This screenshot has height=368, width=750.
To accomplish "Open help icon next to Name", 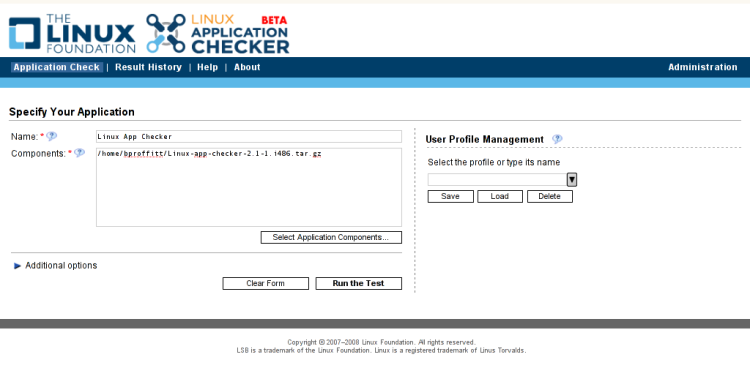I will [52, 136].
